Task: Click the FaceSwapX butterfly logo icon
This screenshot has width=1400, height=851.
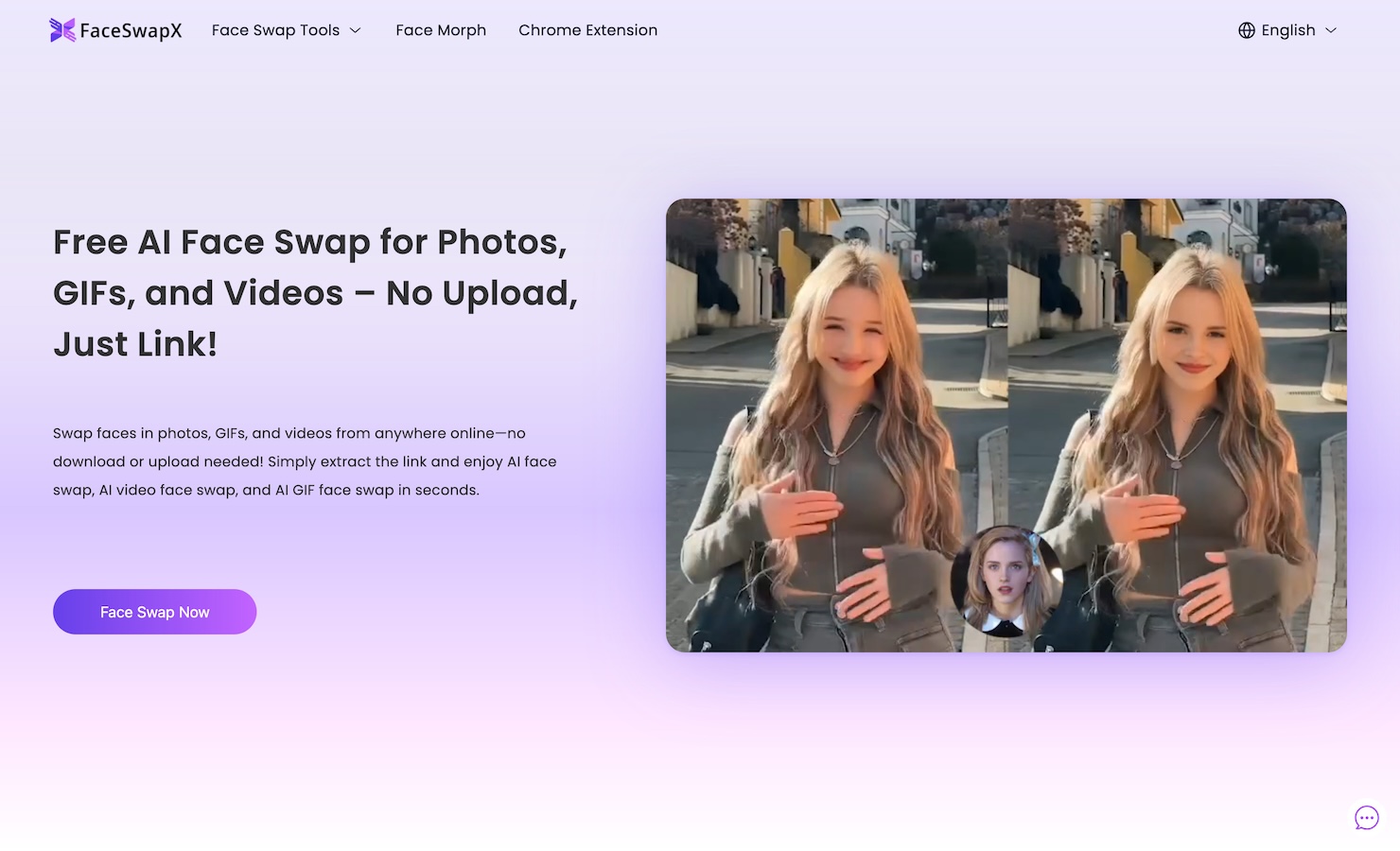Action: click(x=62, y=30)
